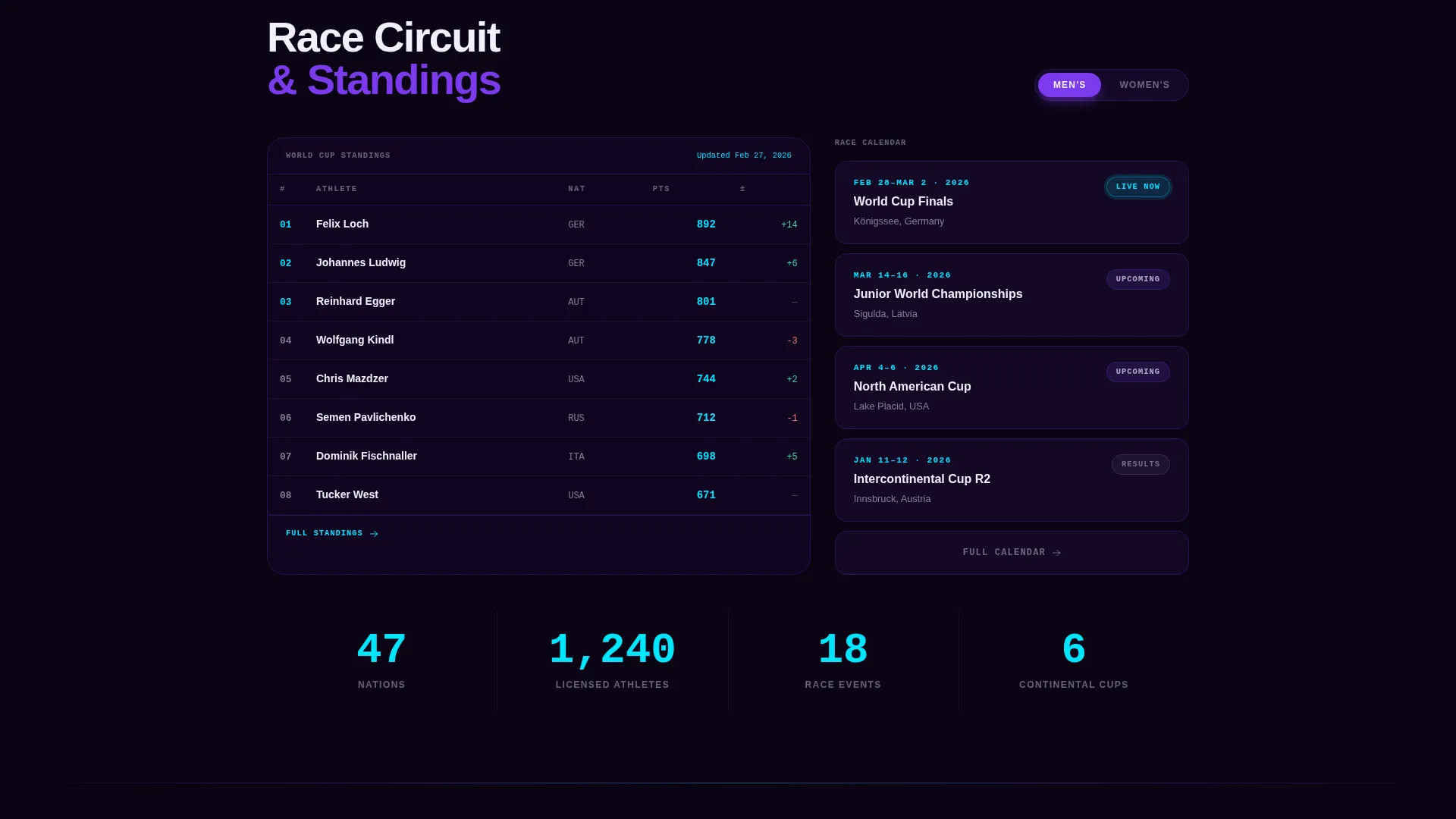1456x819 pixels.
Task: Click the 892 points value
Action: (x=706, y=224)
